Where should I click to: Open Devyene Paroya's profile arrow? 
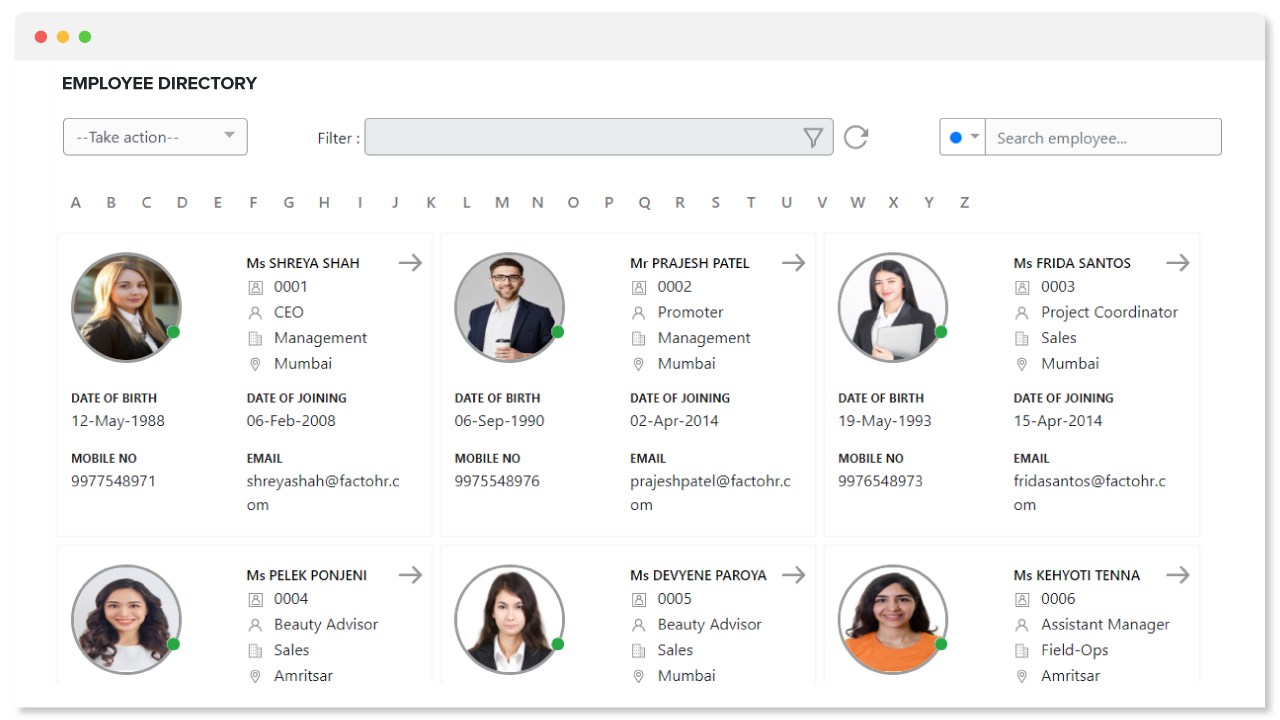point(793,575)
